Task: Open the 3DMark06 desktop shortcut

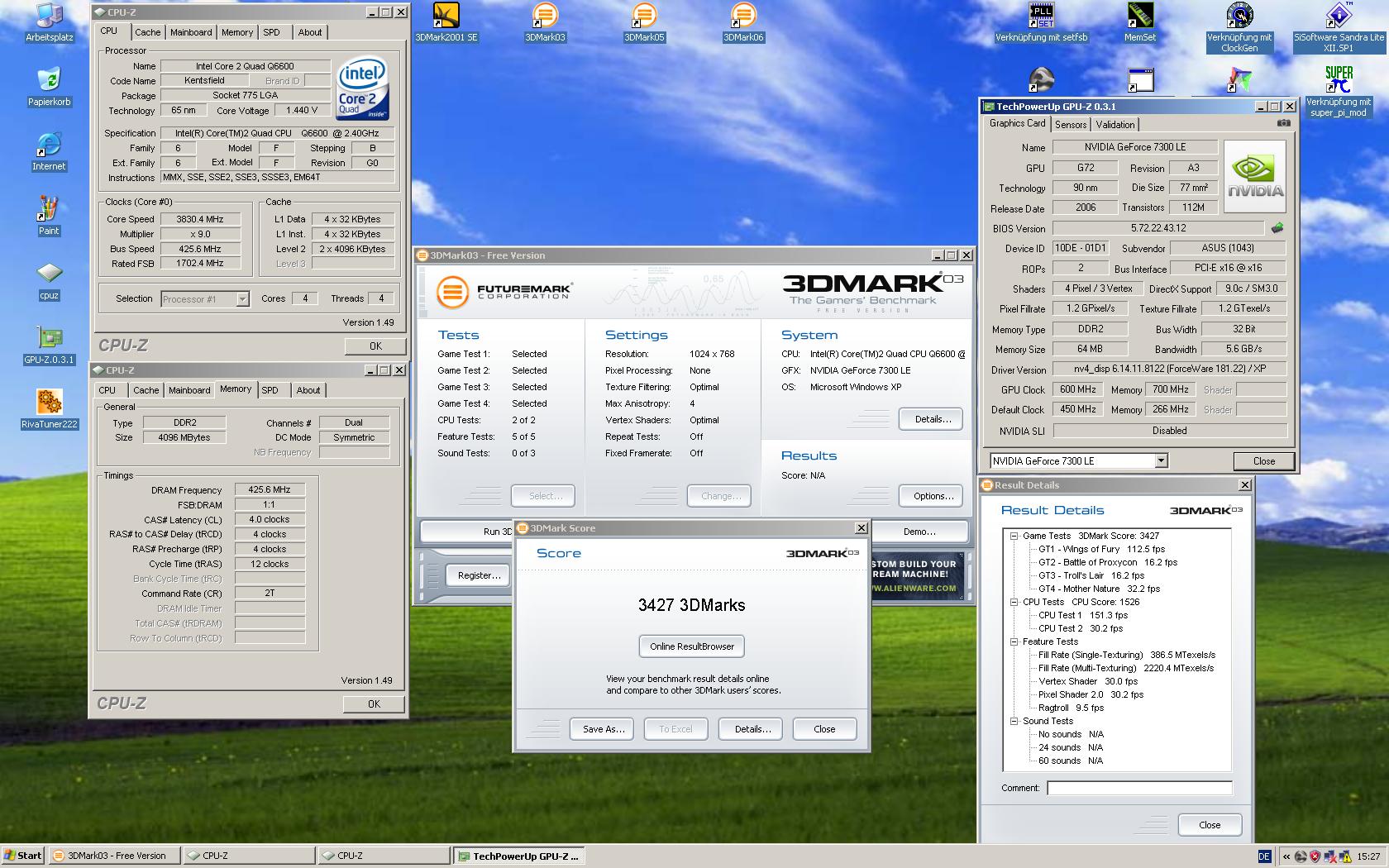Action: pos(743,22)
